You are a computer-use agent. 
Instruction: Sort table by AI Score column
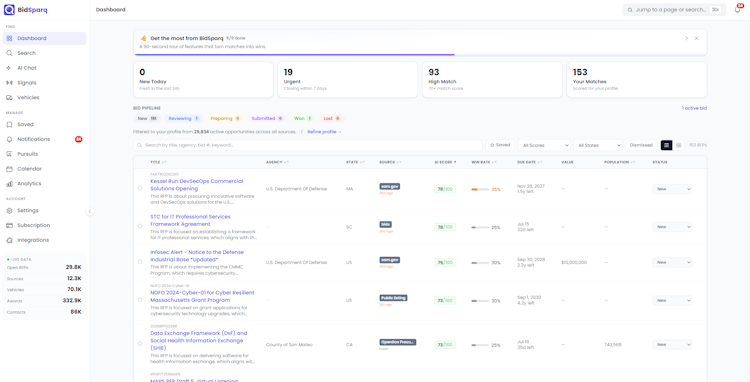445,162
